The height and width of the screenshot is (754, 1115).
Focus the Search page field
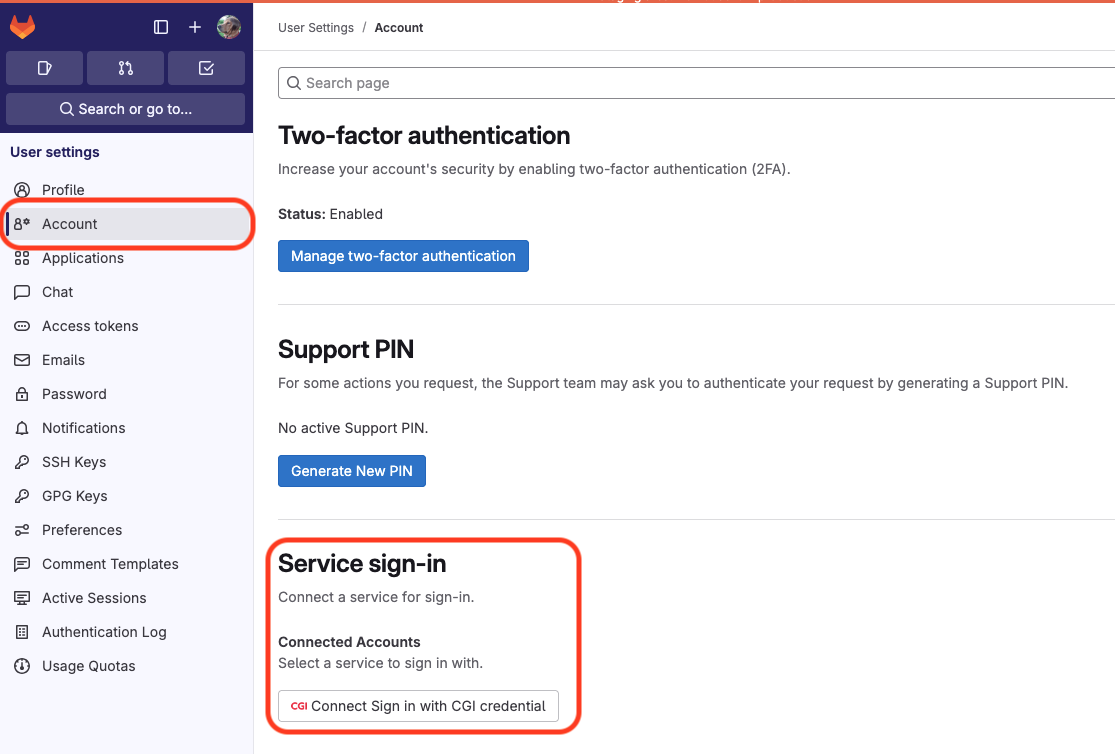pos(700,83)
